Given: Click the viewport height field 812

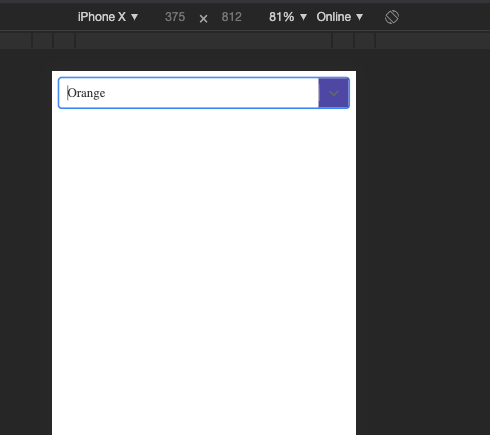Looking at the screenshot, I should point(231,17).
